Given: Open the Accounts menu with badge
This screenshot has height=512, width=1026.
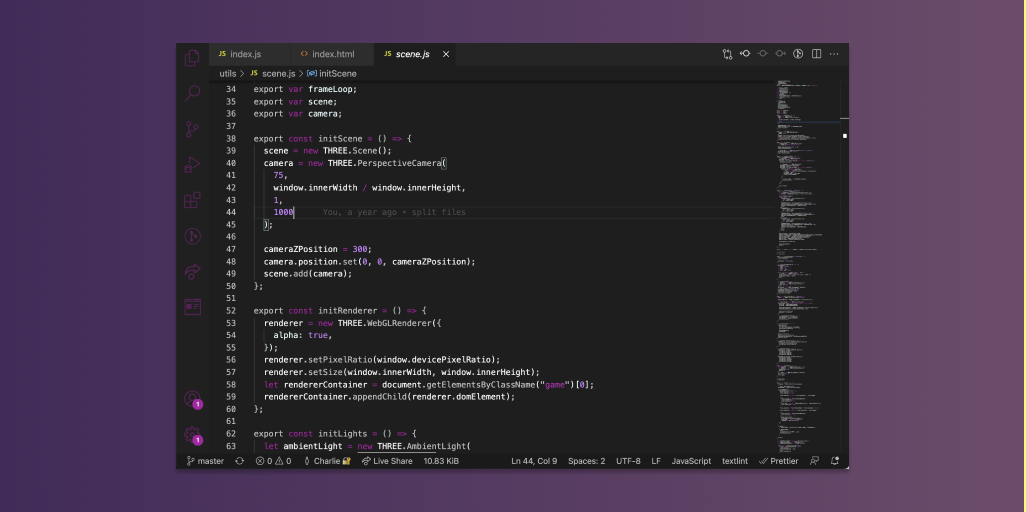Looking at the screenshot, I should tap(192, 399).
